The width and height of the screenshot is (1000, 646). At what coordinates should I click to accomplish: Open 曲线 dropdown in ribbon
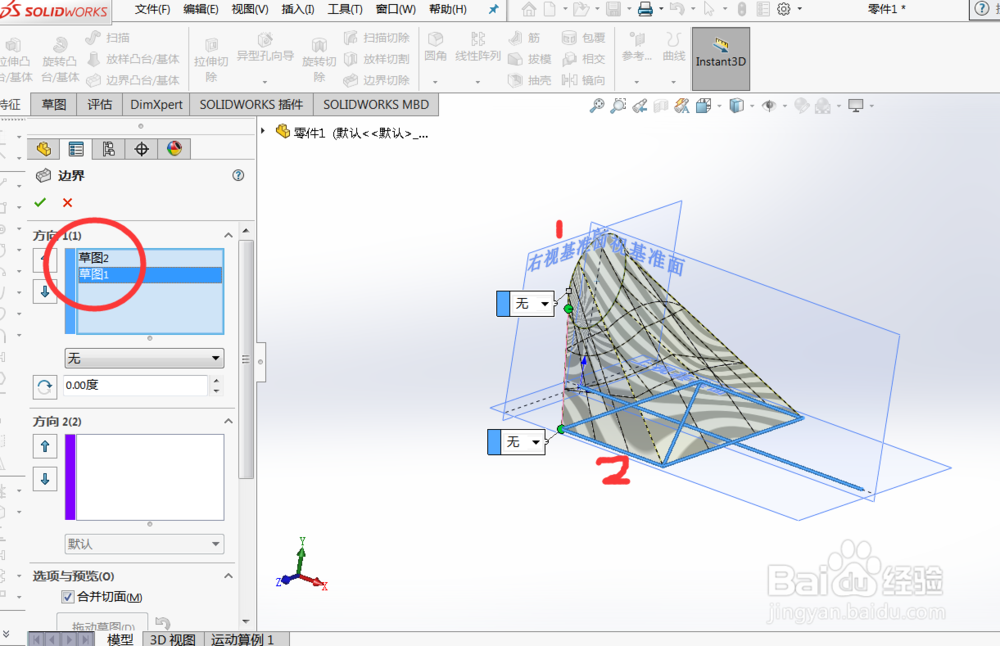click(x=673, y=81)
